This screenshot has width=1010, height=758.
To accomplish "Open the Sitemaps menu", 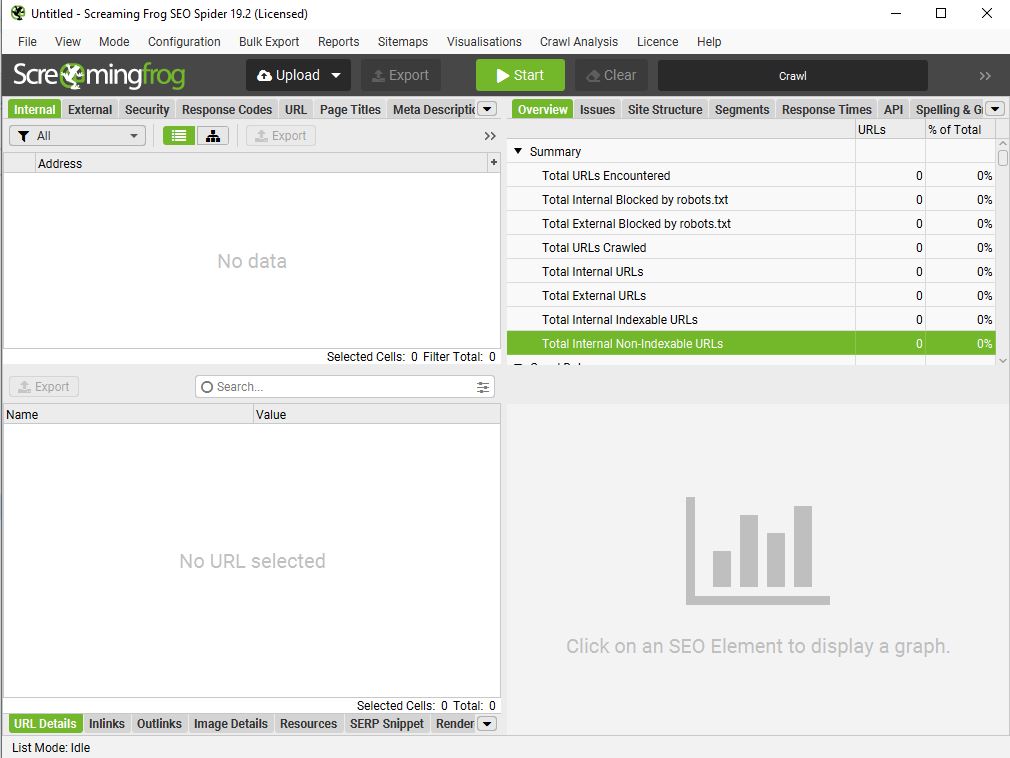I will coord(403,42).
